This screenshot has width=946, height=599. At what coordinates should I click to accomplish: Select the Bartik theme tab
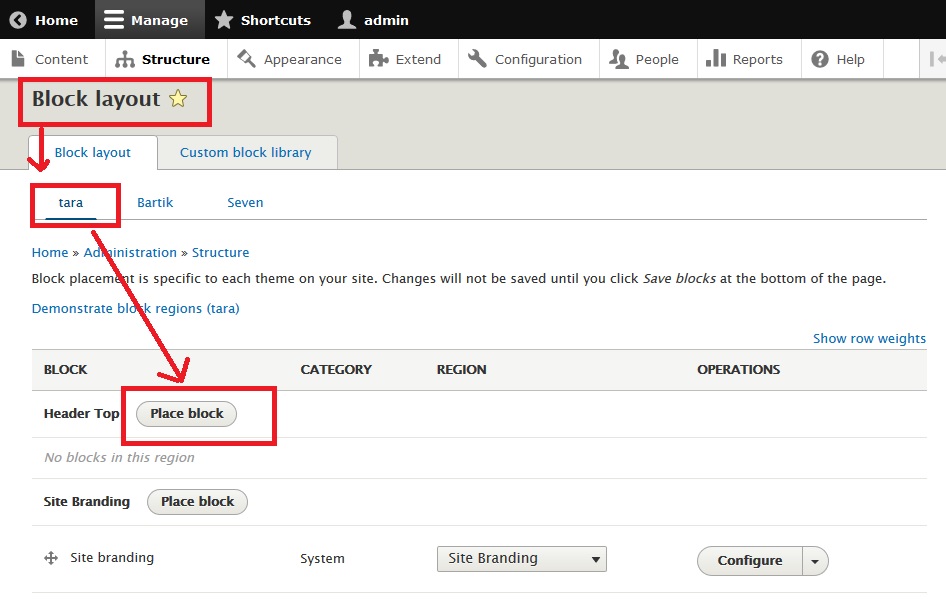[155, 202]
